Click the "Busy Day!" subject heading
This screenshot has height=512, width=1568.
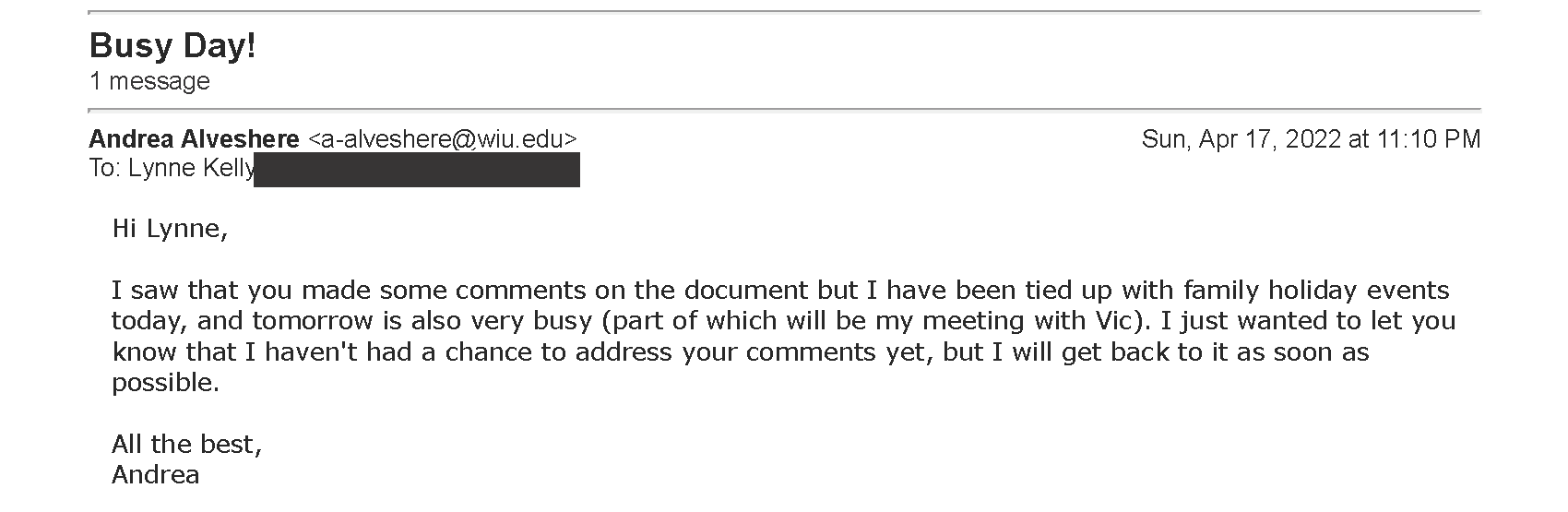tap(172, 46)
